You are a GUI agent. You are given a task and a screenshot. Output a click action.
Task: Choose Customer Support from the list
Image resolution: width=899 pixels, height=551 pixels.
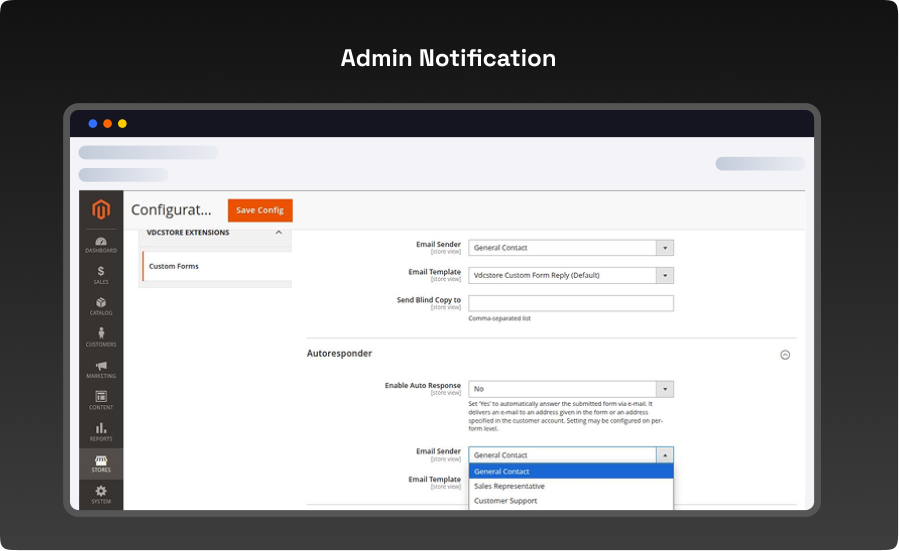505,501
